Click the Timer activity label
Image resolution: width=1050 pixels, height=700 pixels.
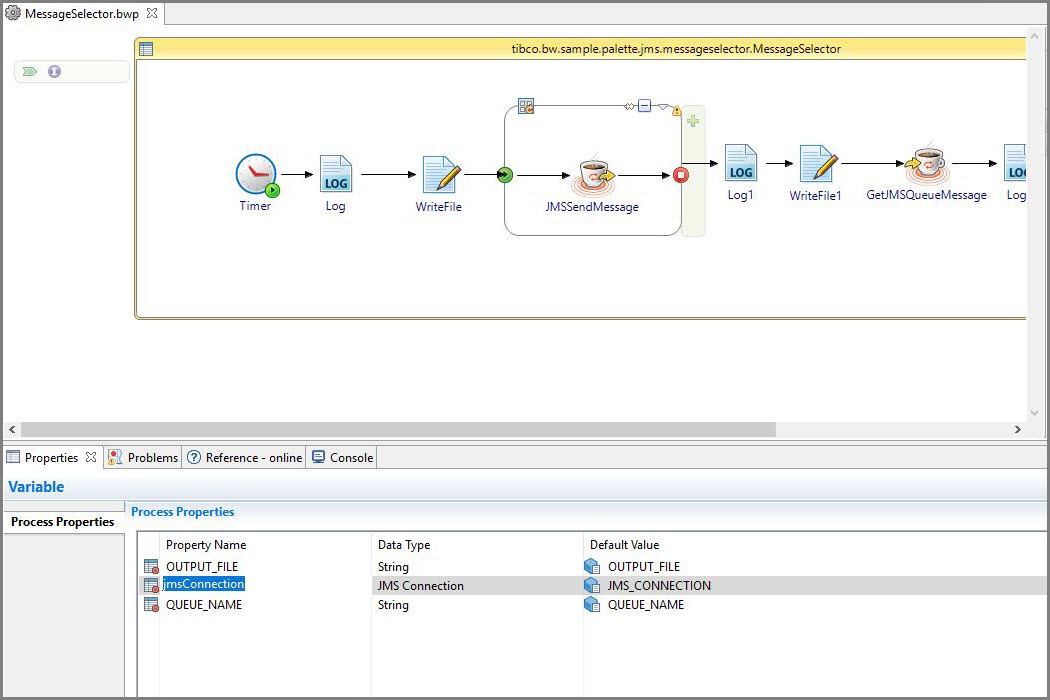(x=255, y=206)
